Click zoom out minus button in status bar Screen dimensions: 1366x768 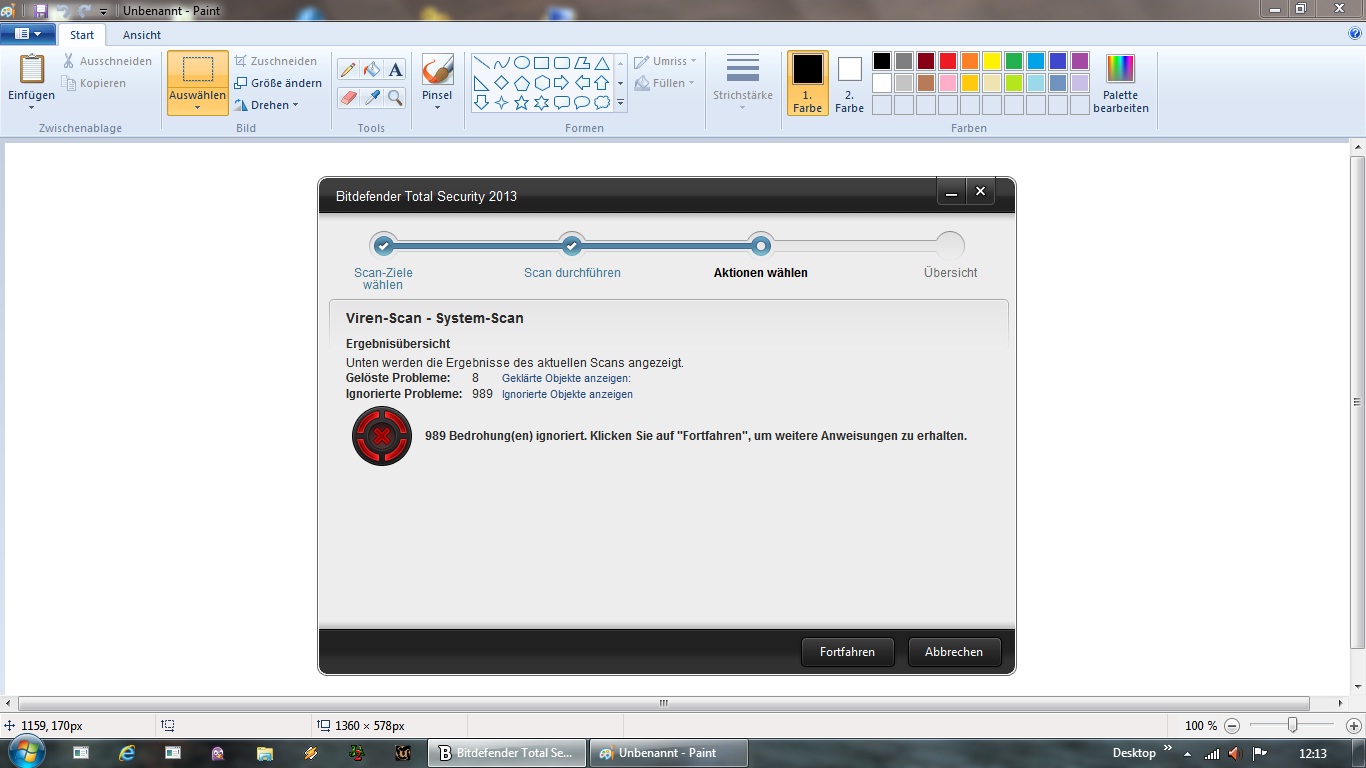(x=1232, y=726)
